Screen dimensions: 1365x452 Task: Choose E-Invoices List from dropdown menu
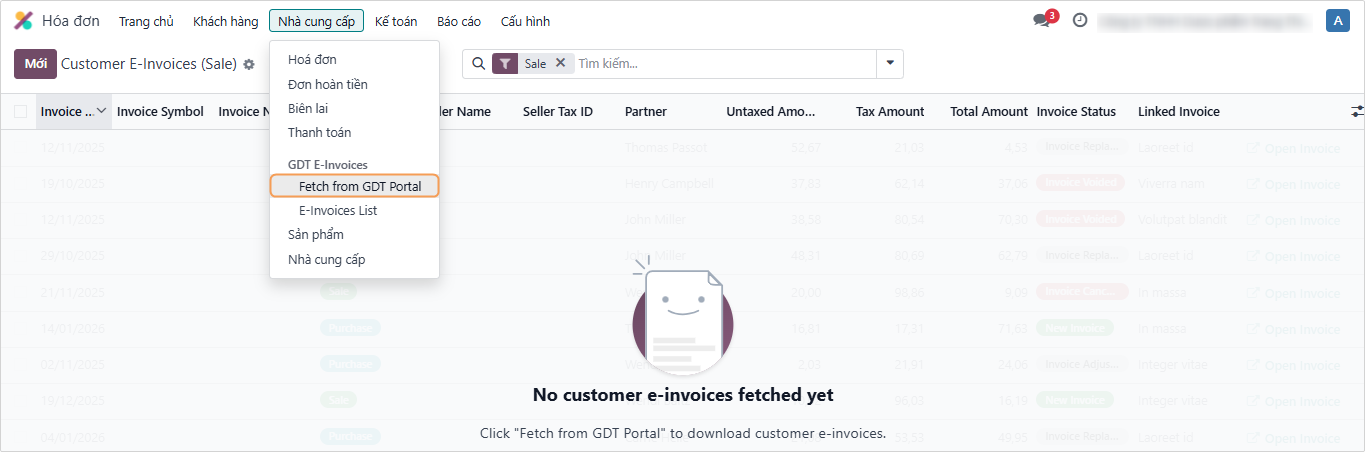coord(338,211)
